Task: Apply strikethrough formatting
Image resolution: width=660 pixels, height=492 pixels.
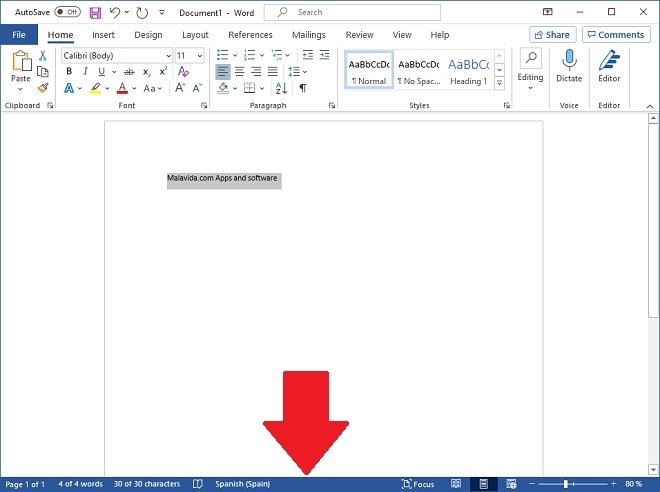Action: coord(129,72)
